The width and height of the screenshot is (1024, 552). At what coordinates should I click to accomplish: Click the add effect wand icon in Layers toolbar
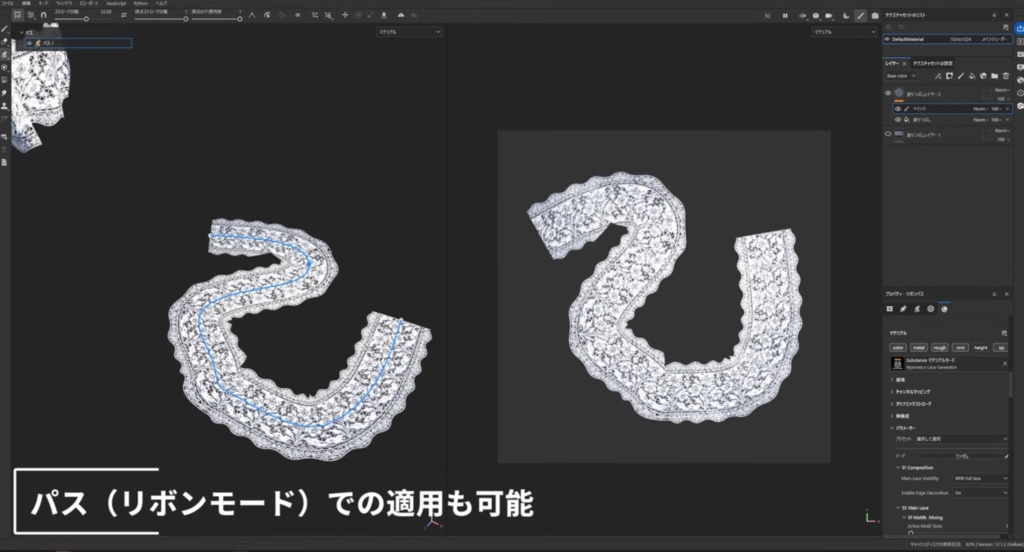point(938,76)
